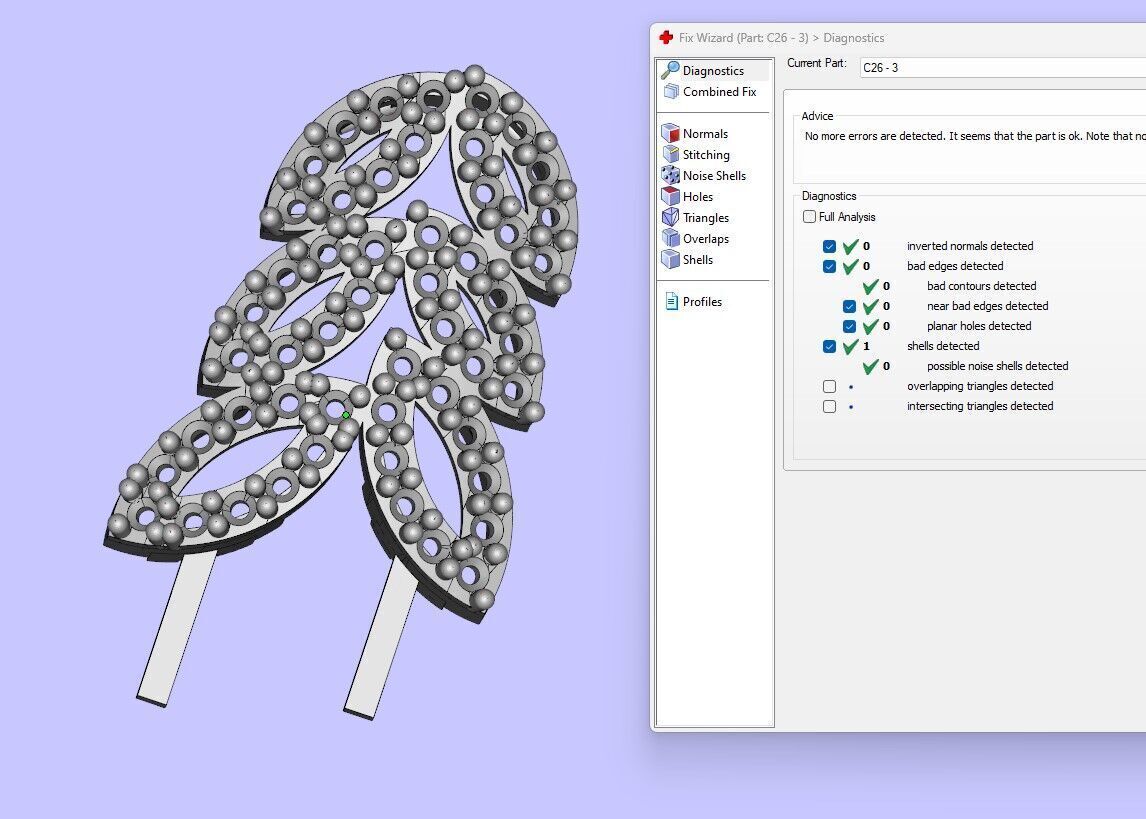The image size is (1146, 819).
Task: Click the left support stem of the model
Action: [177, 628]
